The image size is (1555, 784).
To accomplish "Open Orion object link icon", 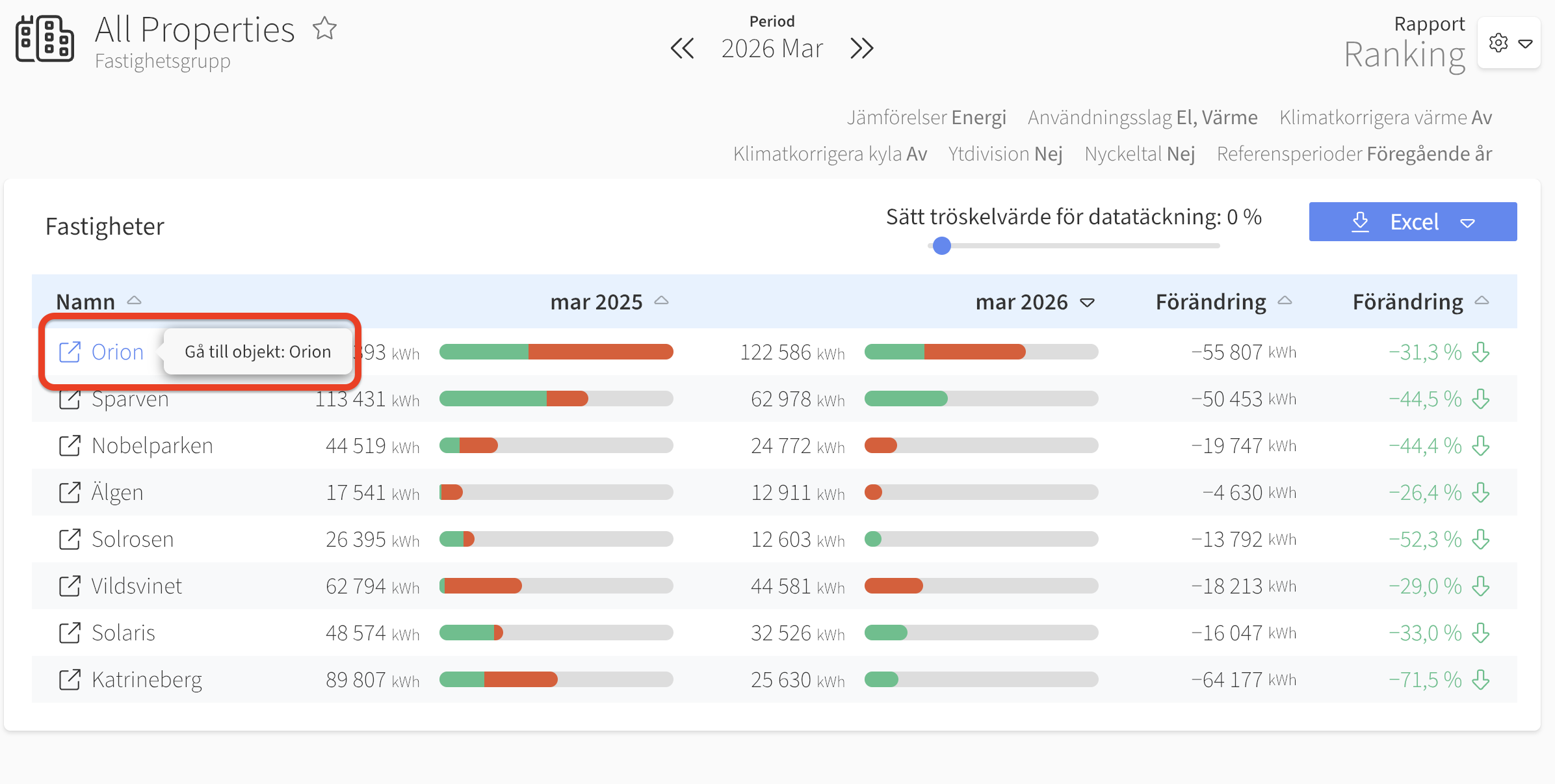I will click(70, 352).
